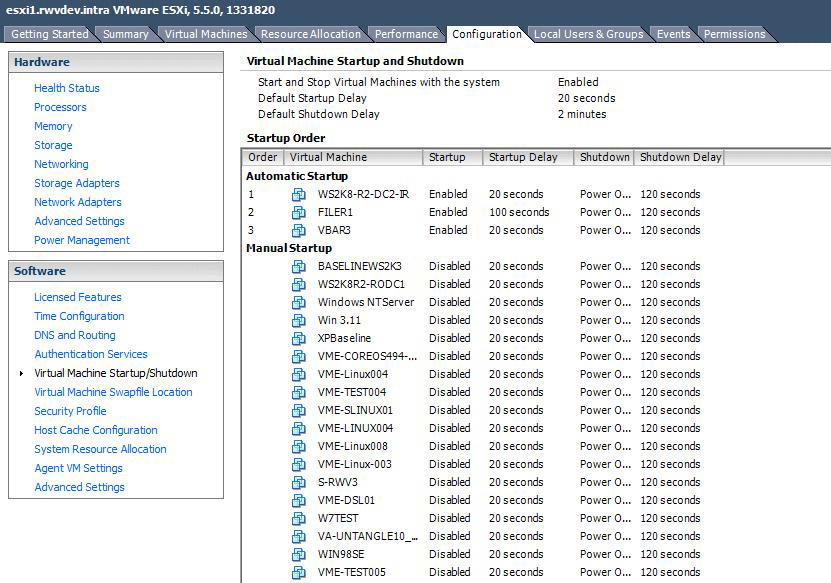Click the VM icon for VME-Linux008
Image resolution: width=831 pixels, height=583 pixels.
coord(299,447)
